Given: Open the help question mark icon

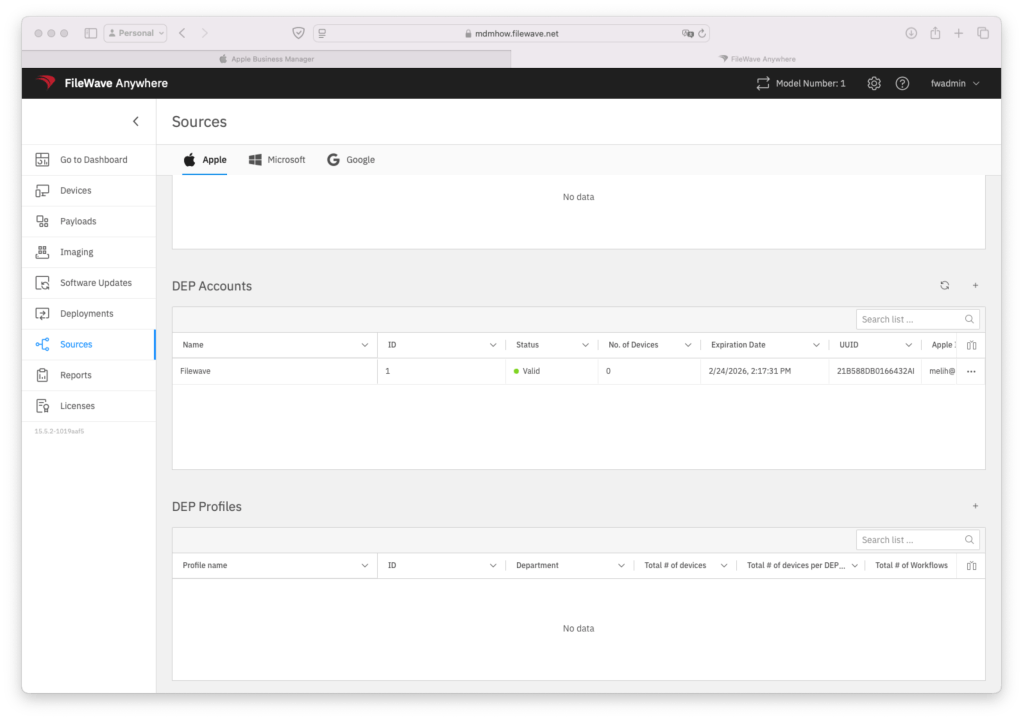Looking at the screenshot, I should (x=902, y=84).
